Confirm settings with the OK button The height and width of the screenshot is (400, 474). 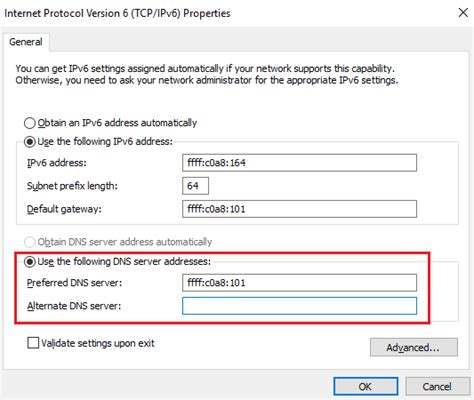click(366, 386)
